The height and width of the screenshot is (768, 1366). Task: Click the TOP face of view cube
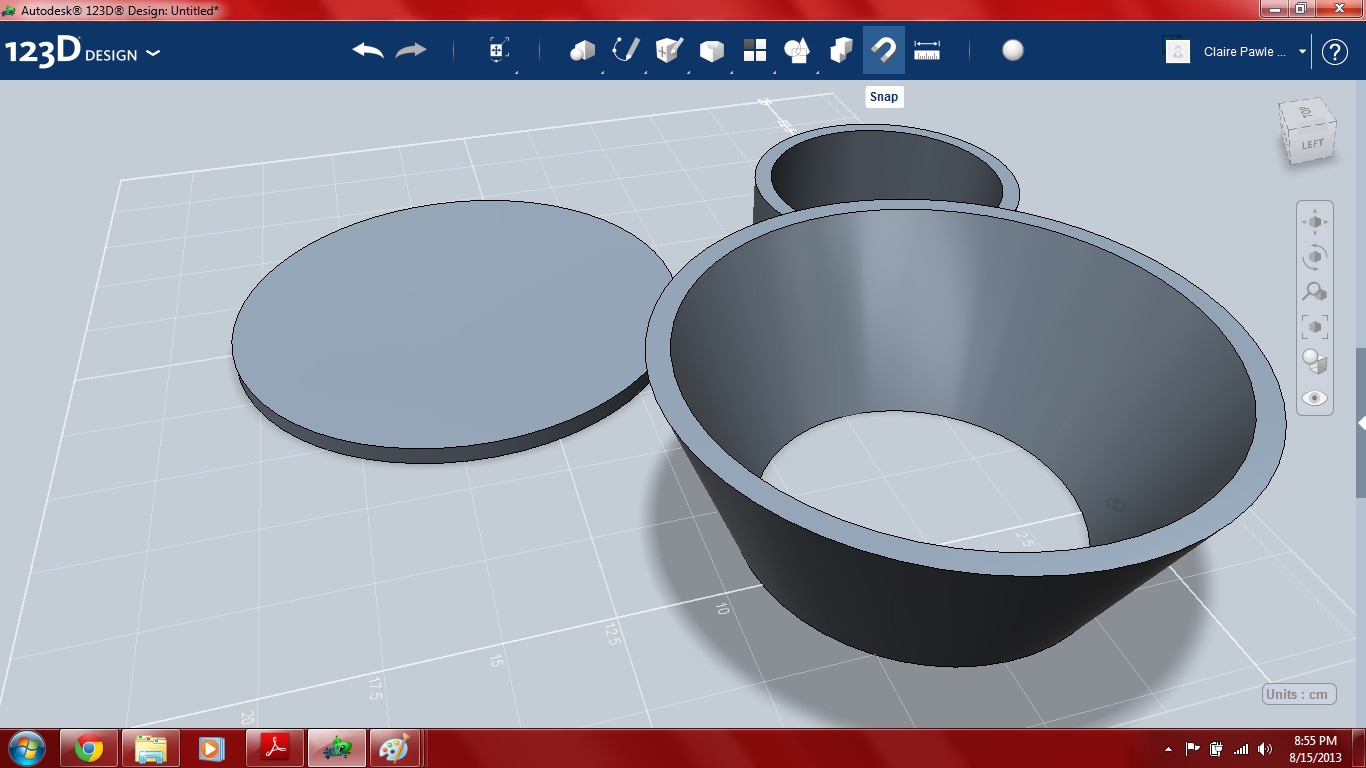coord(1306,112)
